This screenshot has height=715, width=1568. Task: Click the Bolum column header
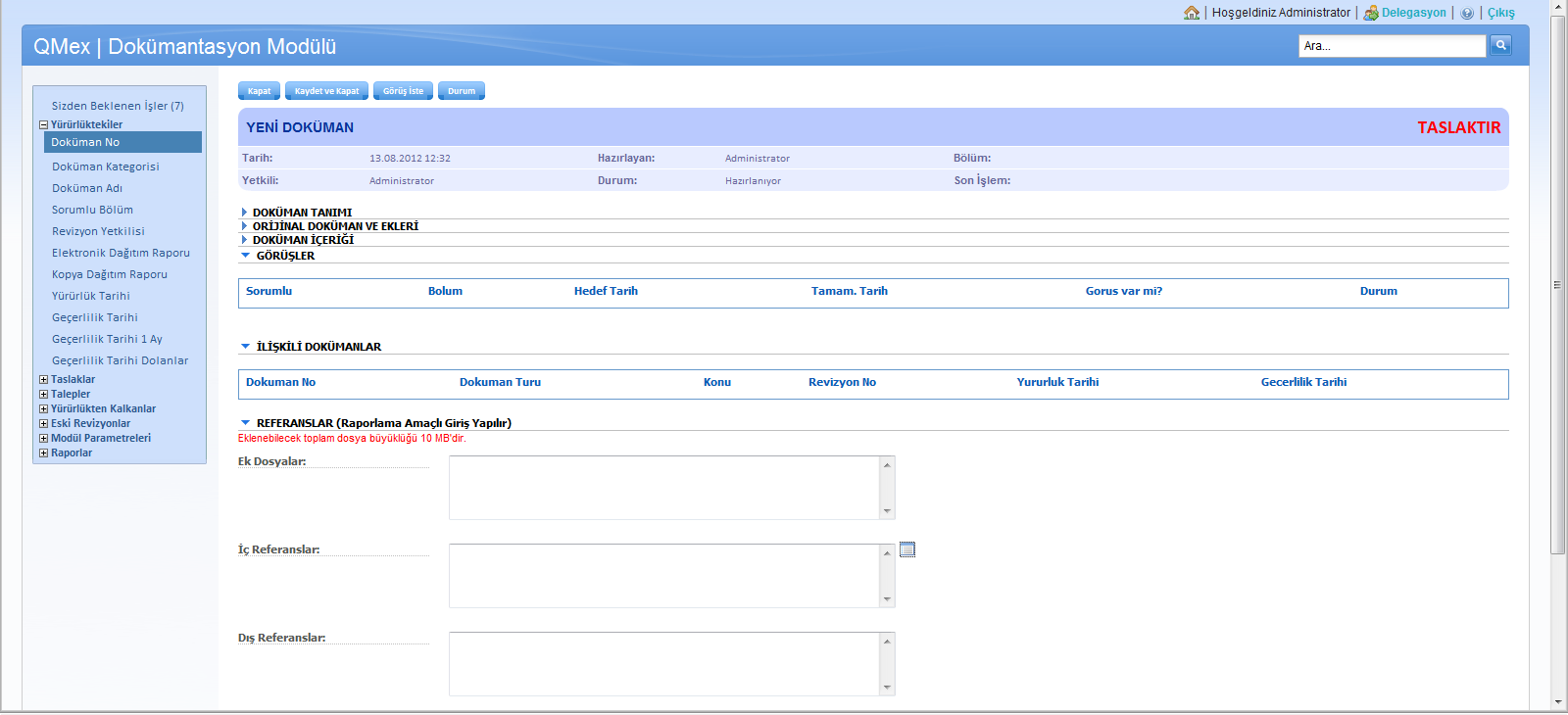point(445,291)
